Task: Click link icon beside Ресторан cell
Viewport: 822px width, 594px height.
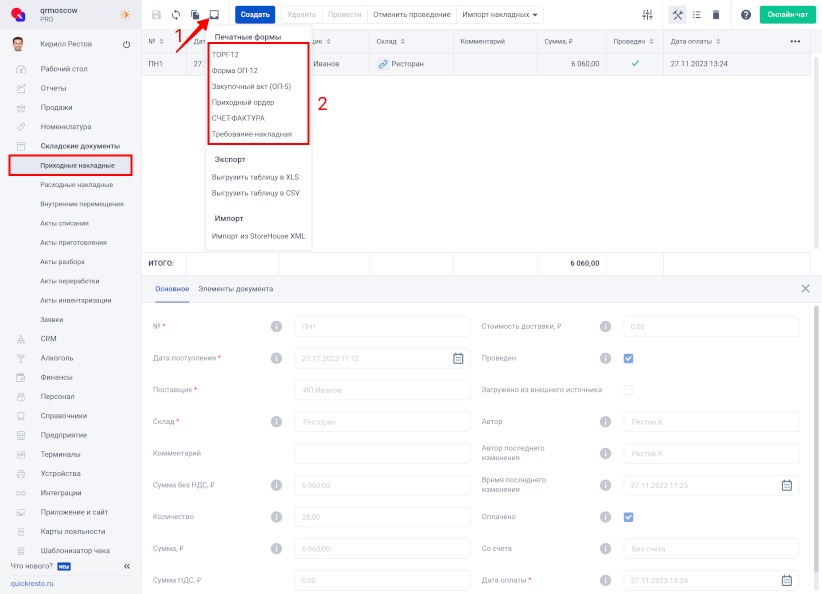Action: coord(383,64)
